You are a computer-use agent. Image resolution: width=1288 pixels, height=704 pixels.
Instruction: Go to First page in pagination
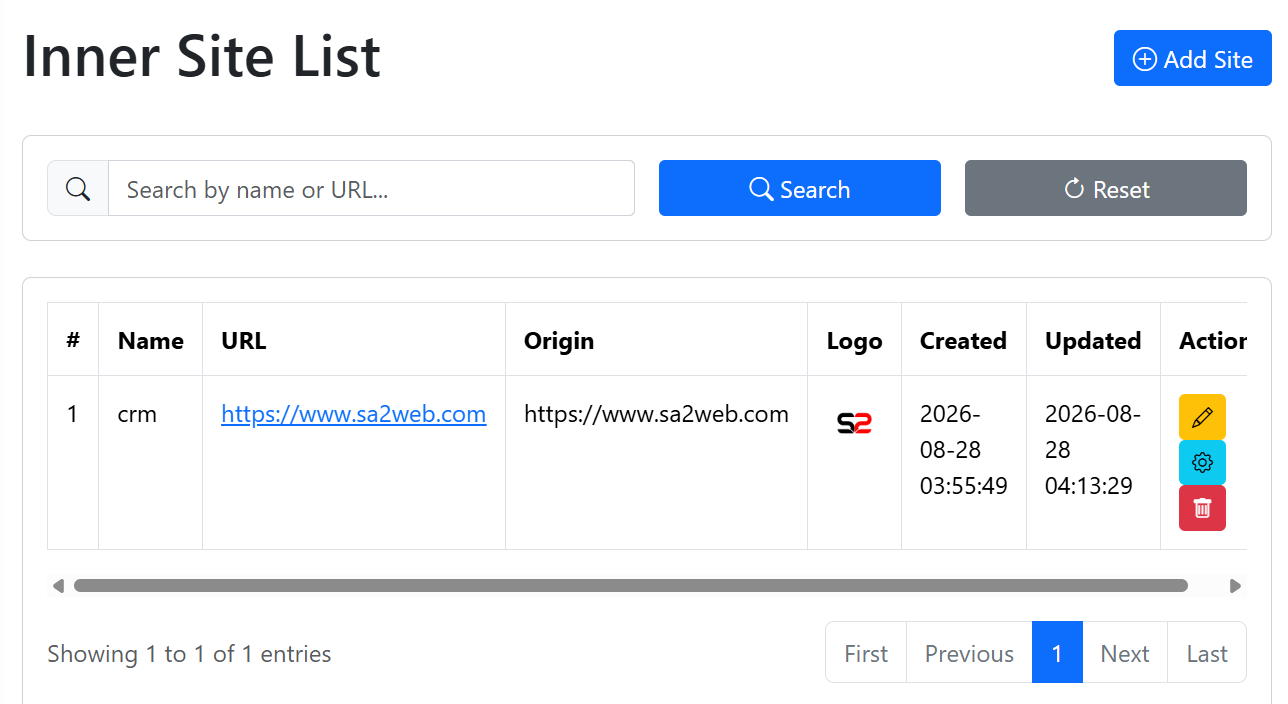(x=866, y=653)
